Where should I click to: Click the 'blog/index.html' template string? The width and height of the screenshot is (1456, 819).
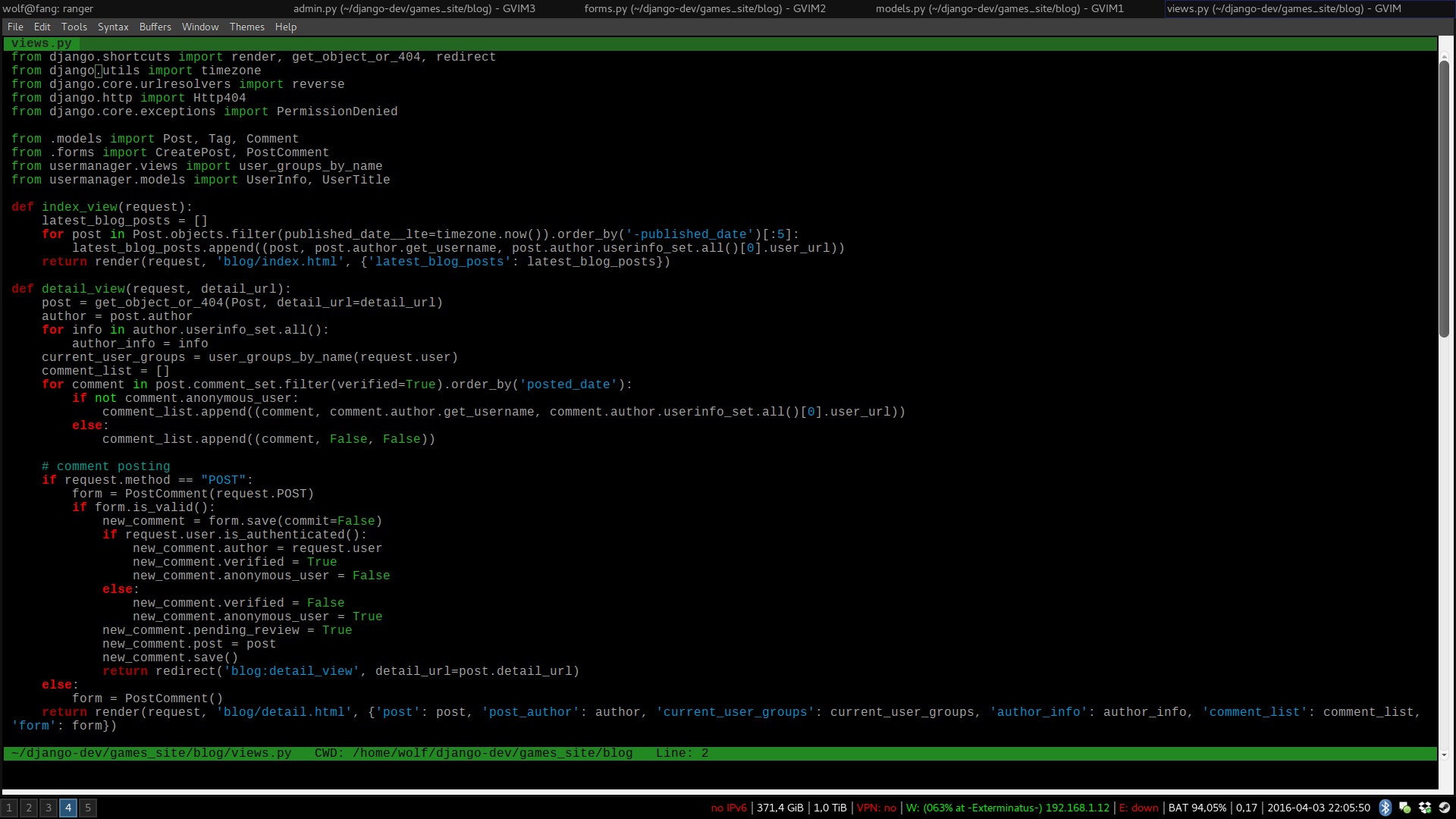280,262
